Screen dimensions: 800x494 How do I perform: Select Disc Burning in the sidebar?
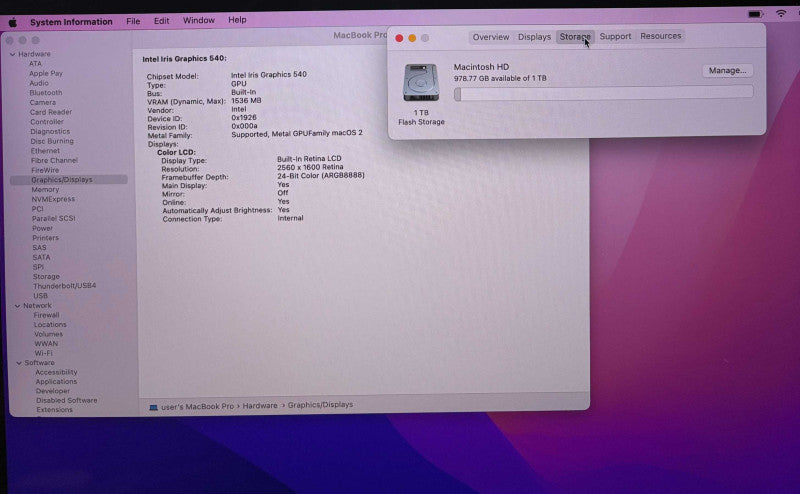52,141
